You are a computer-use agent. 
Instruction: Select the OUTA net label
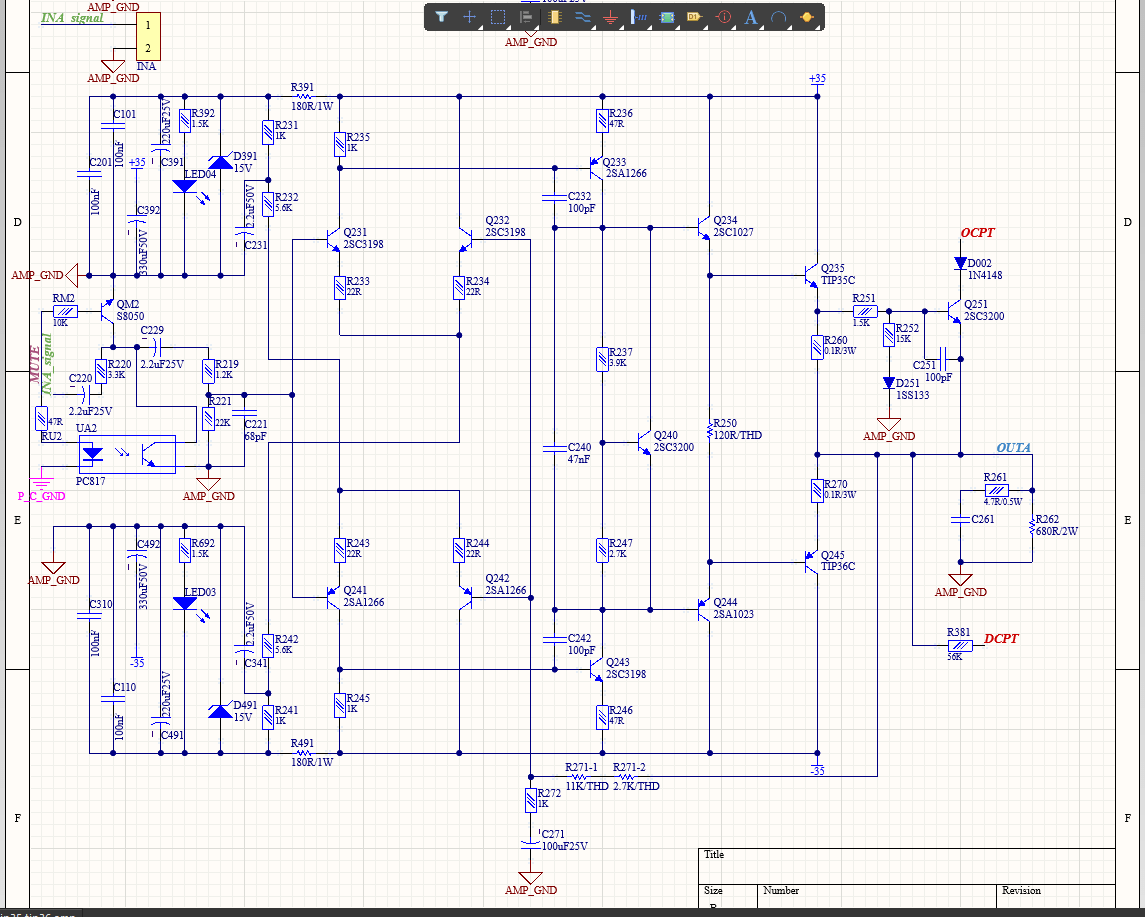[x=1014, y=448]
